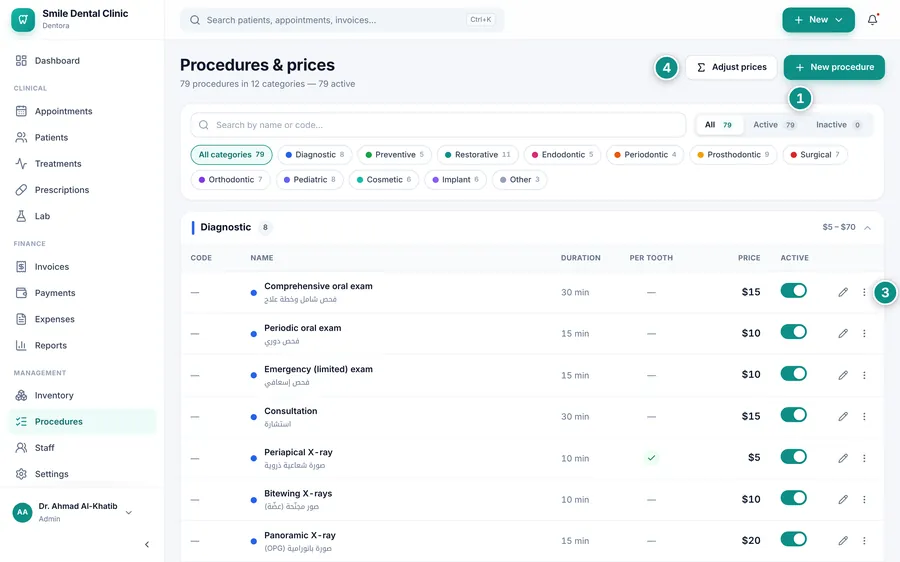Filter by the Orthodontic category chip
The width and height of the screenshot is (900, 562).
click(x=230, y=180)
